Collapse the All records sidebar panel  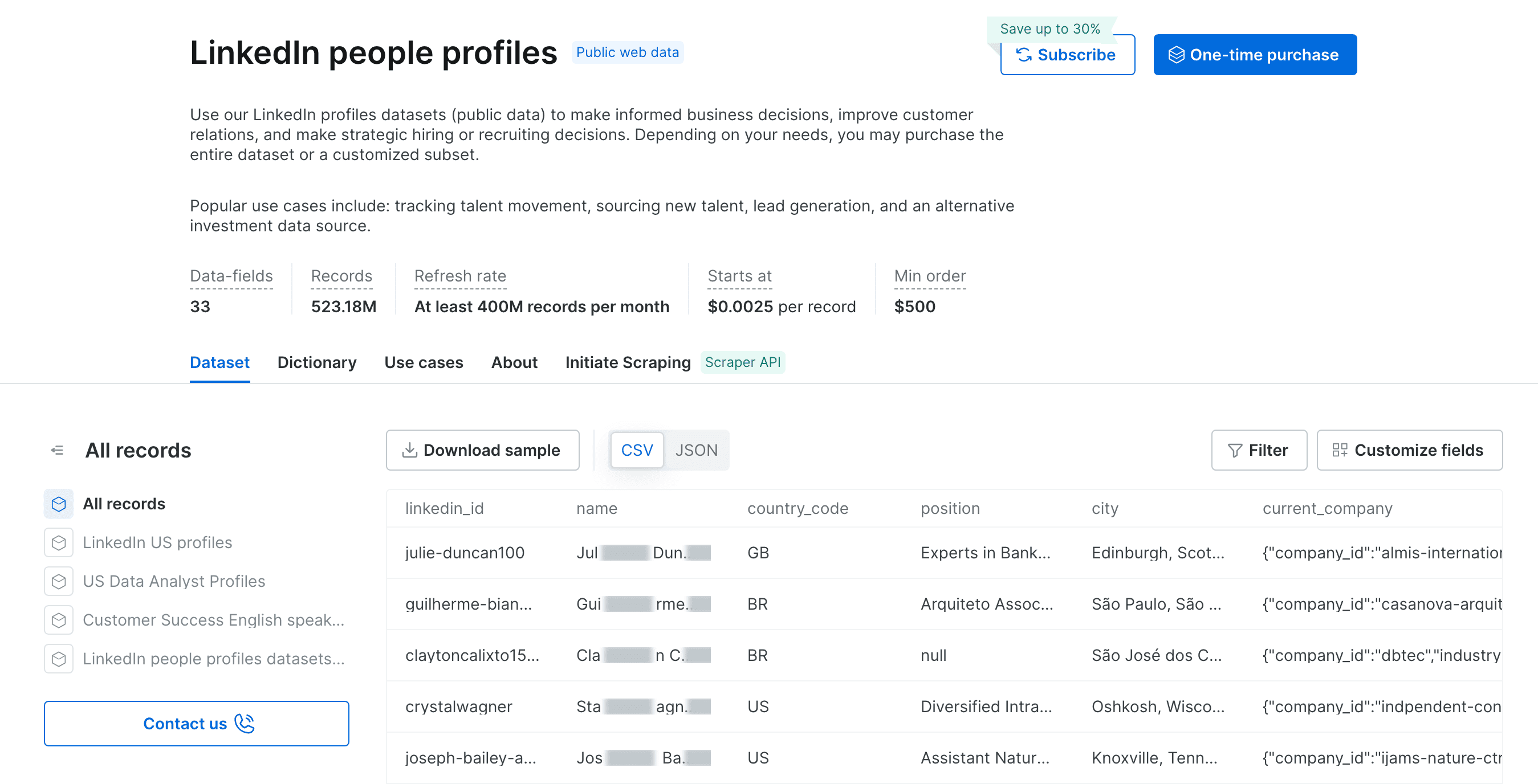pyautogui.click(x=59, y=450)
